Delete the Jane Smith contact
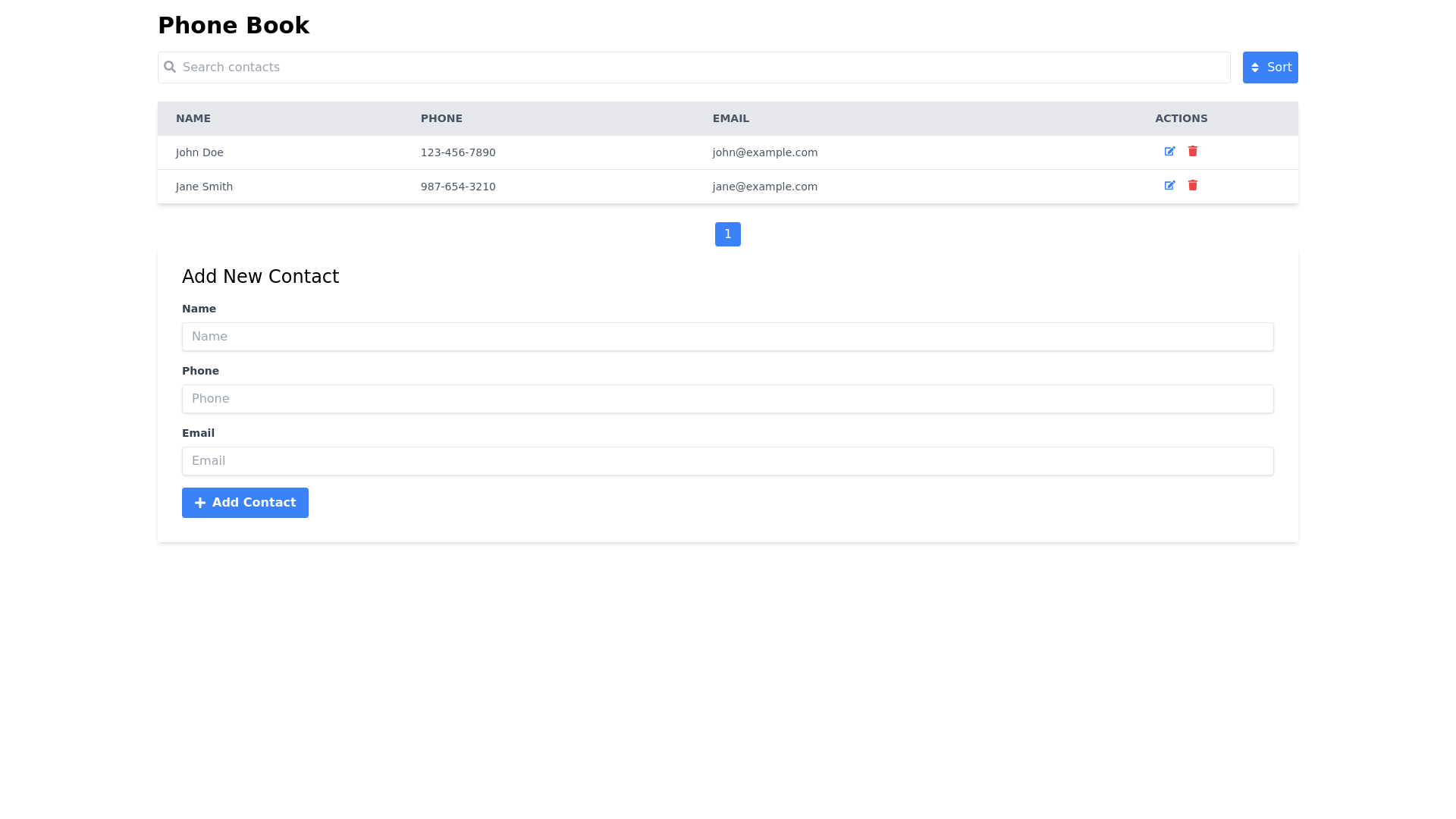Screen dimensions: 1456x819 pyautogui.click(x=1193, y=186)
